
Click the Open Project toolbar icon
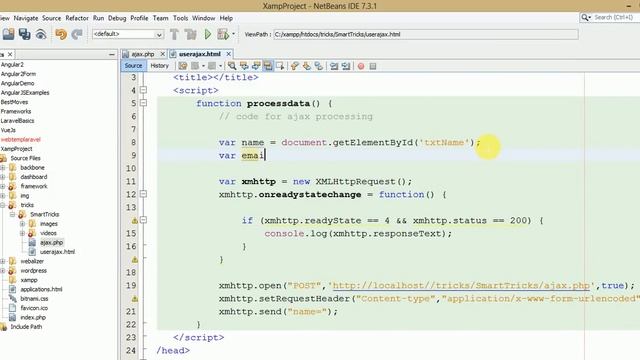click(x=8, y=34)
